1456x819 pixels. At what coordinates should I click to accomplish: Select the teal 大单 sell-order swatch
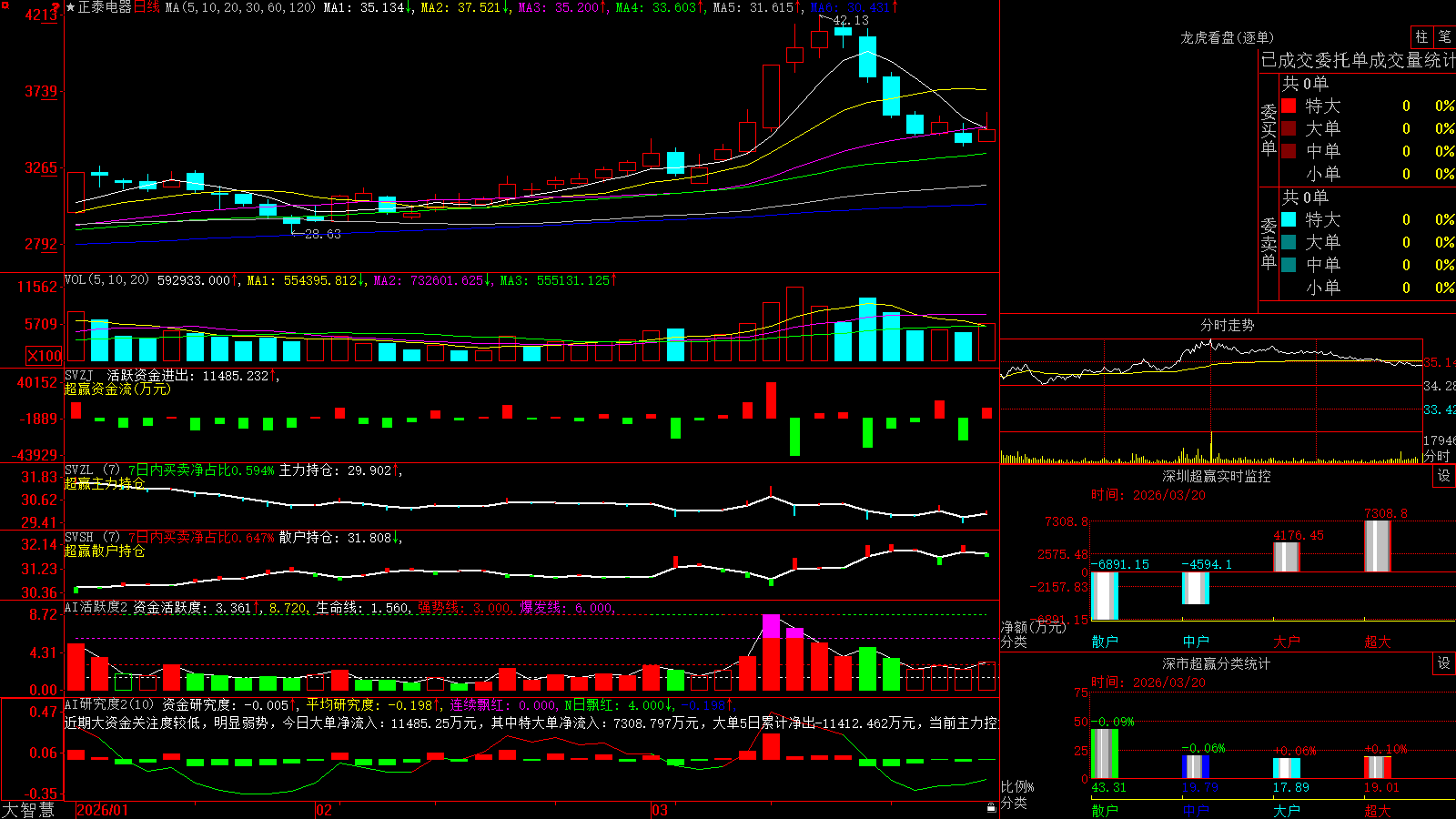(1289, 242)
